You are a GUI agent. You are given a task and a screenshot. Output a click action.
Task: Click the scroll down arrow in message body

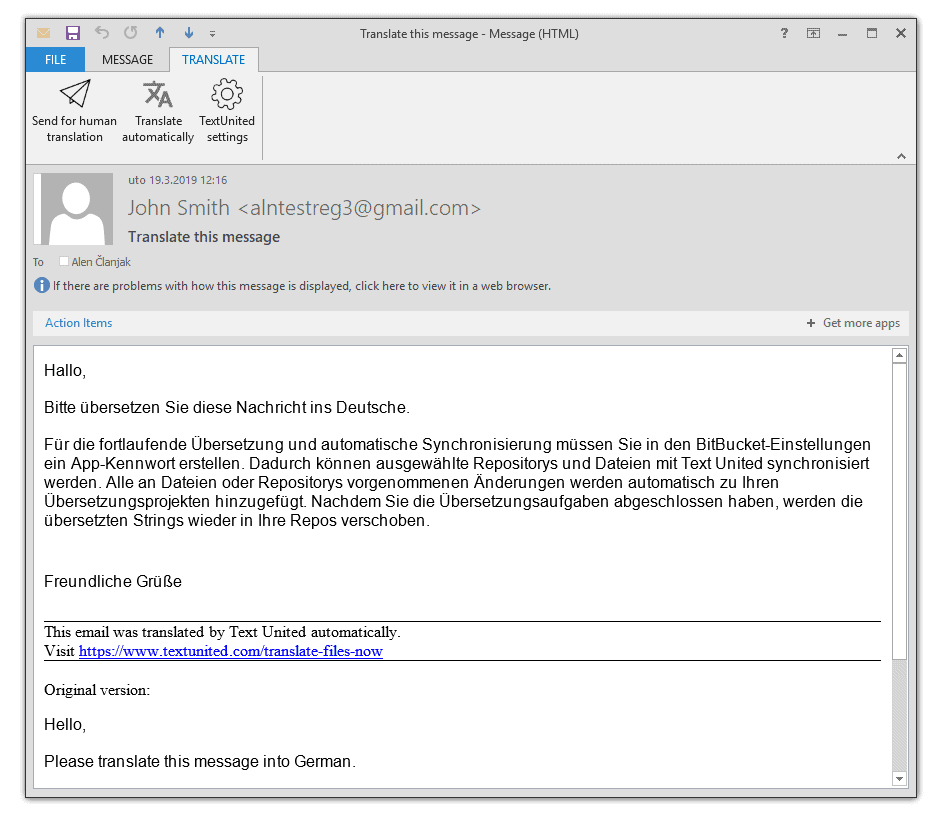pos(899,778)
